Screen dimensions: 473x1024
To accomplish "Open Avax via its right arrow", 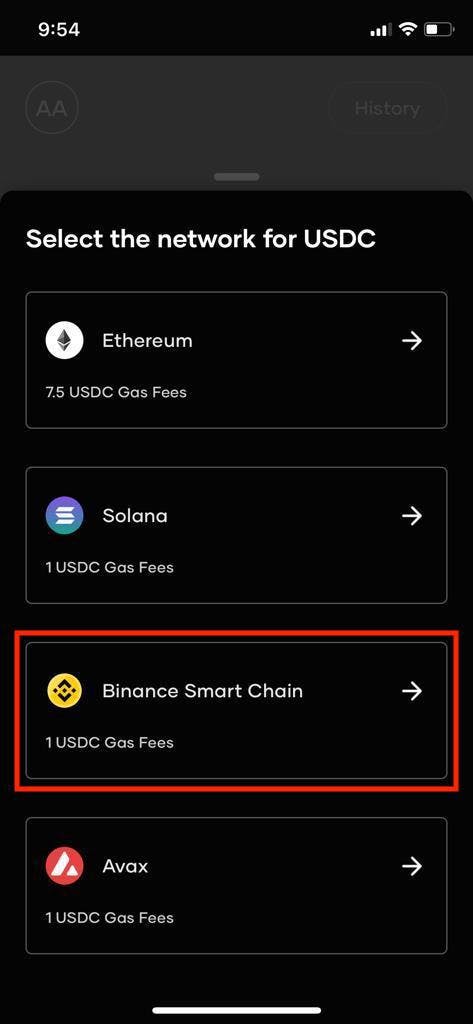I will pos(412,866).
